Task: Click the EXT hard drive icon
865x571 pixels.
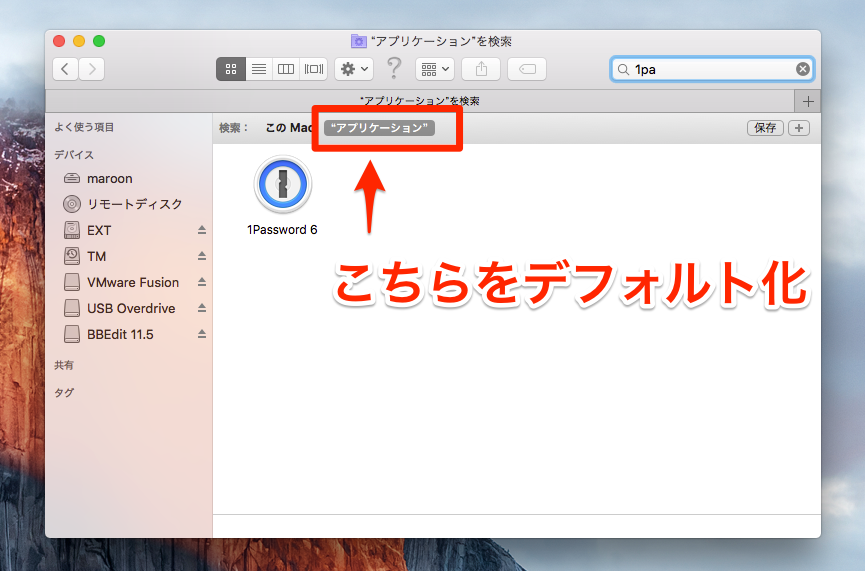Action: tap(72, 230)
